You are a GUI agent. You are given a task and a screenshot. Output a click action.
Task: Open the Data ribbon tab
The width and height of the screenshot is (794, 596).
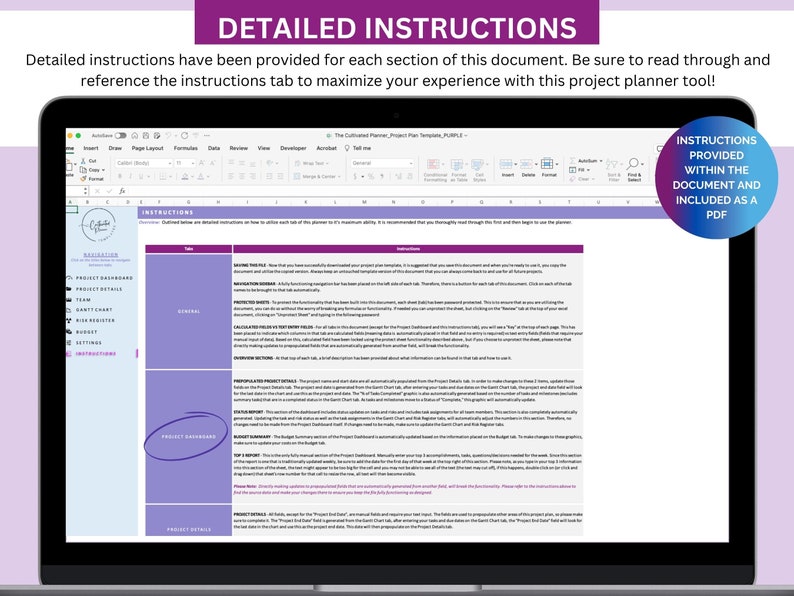pyautogui.click(x=214, y=148)
